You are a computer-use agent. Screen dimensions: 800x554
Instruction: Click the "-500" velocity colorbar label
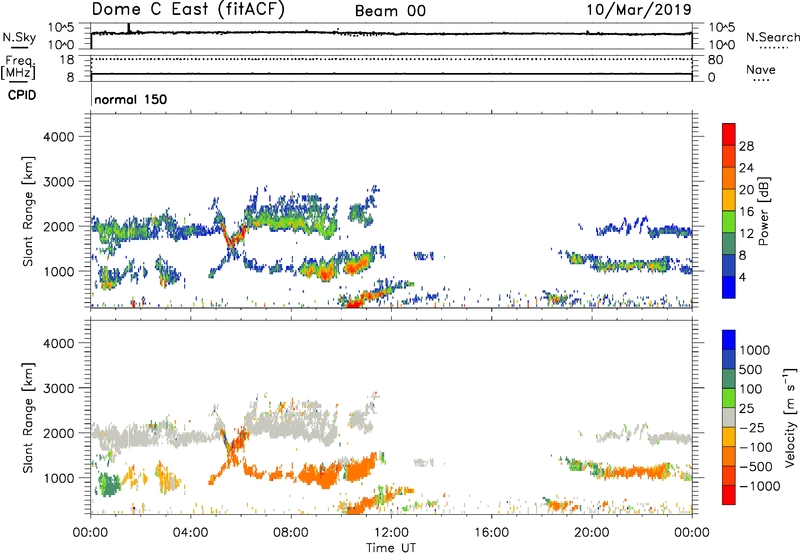point(756,467)
